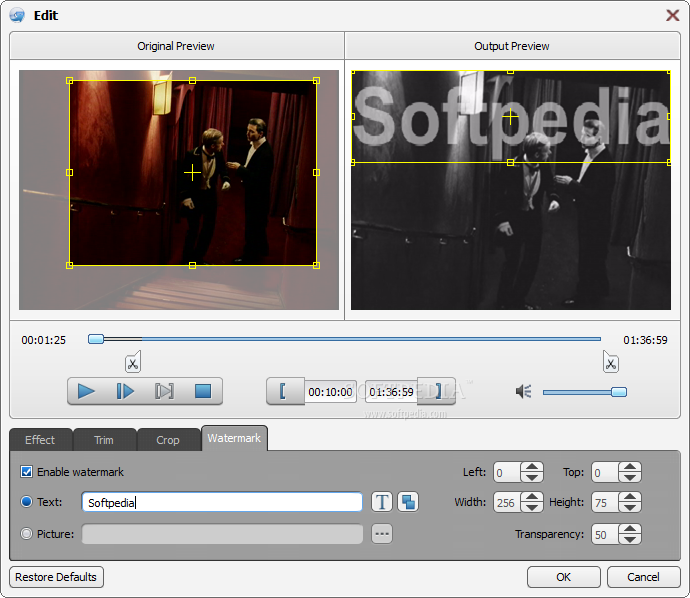The width and height of the screenshot is (690, 598).
Task: Increase watermark Height with up arrow
Action: coord(630,497)
